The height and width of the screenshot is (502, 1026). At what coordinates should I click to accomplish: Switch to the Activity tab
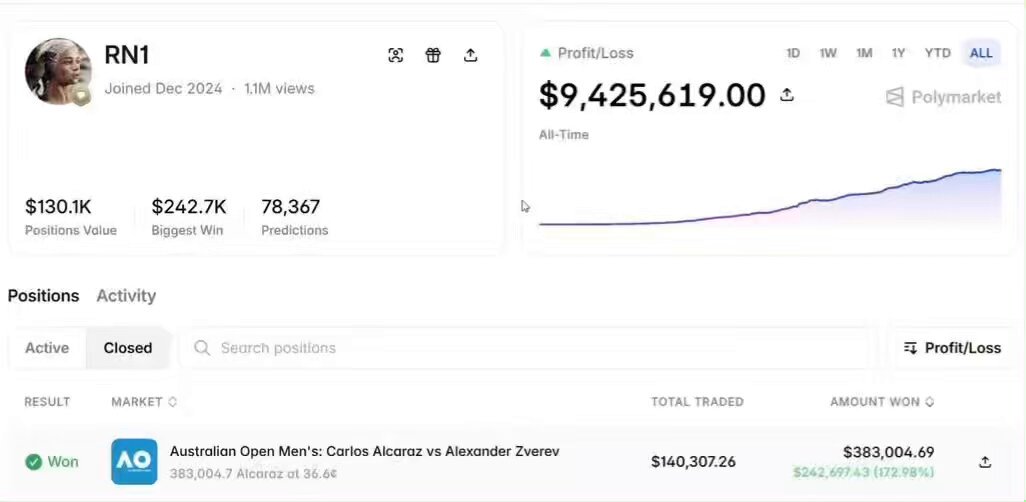[x=126, y=296]
